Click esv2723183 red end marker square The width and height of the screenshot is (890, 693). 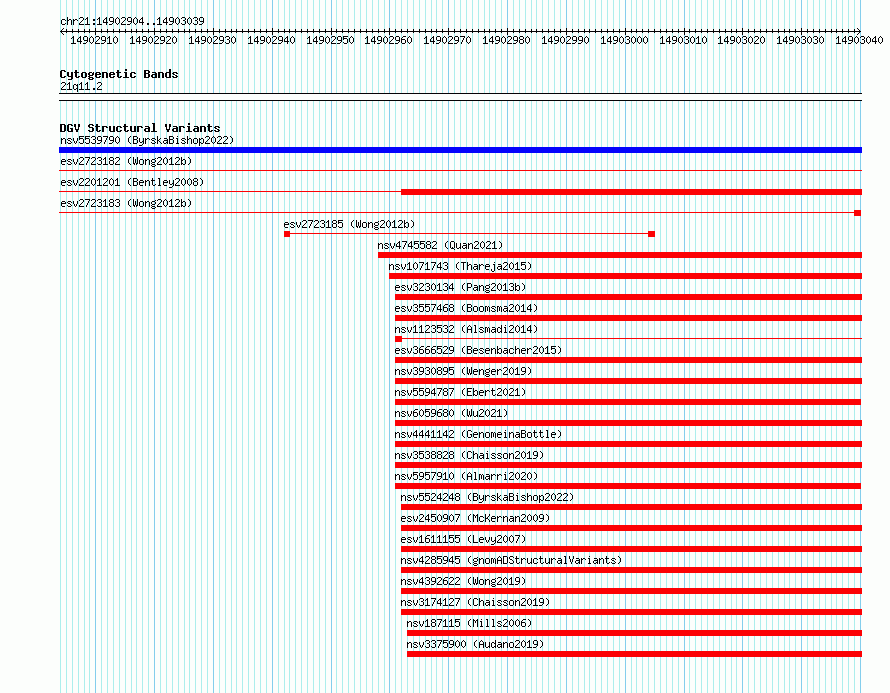(858, 213)
